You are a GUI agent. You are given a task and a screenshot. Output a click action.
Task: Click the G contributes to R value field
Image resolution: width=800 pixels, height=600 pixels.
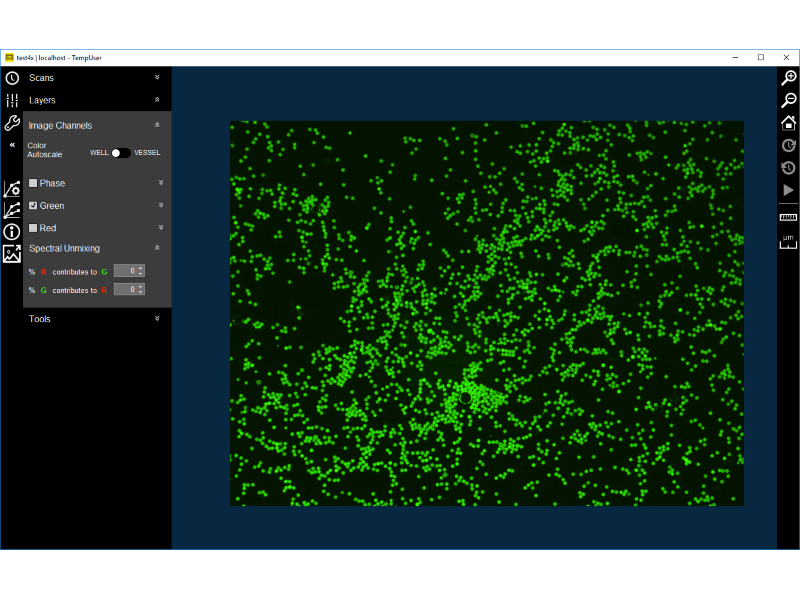tap(129, 290)
